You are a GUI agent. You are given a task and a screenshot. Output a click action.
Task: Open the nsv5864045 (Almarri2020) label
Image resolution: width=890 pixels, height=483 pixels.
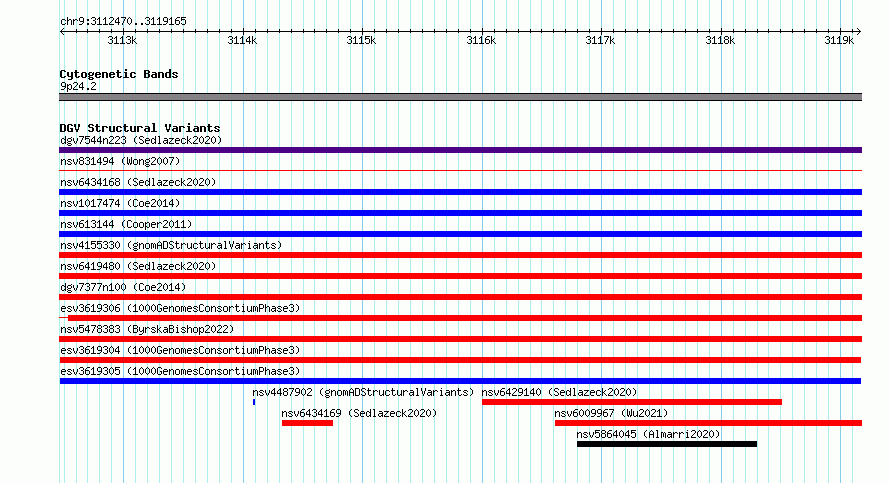pos(648,434)
